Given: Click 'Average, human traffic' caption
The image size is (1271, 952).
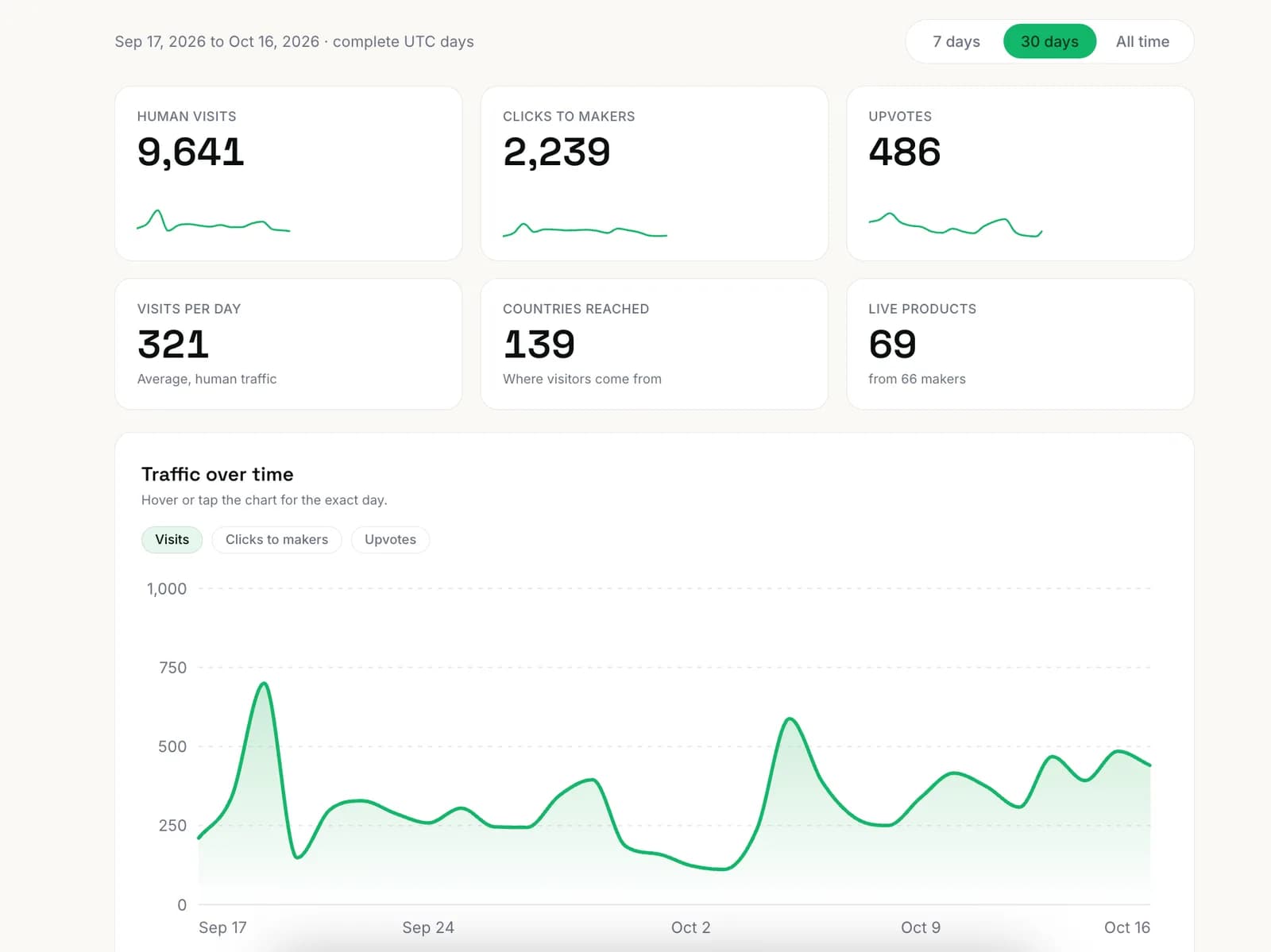Looking at the screenshot, I should click(207, 380).
